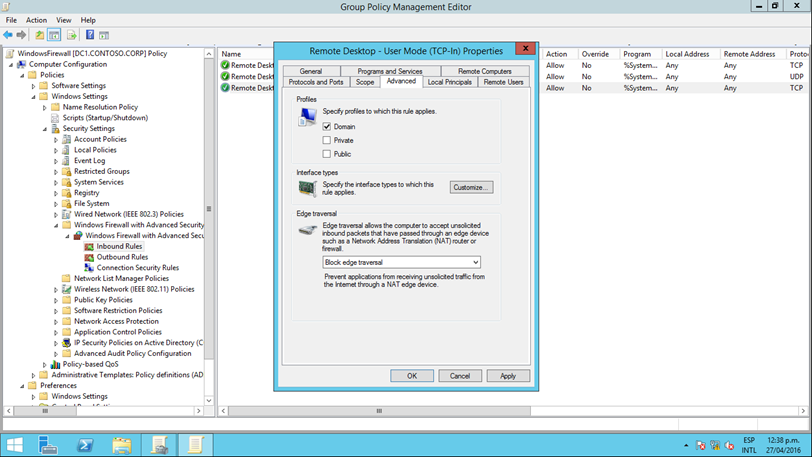Open the Windows Start button
Screen dimensions: 812x457
click(14, 445)
